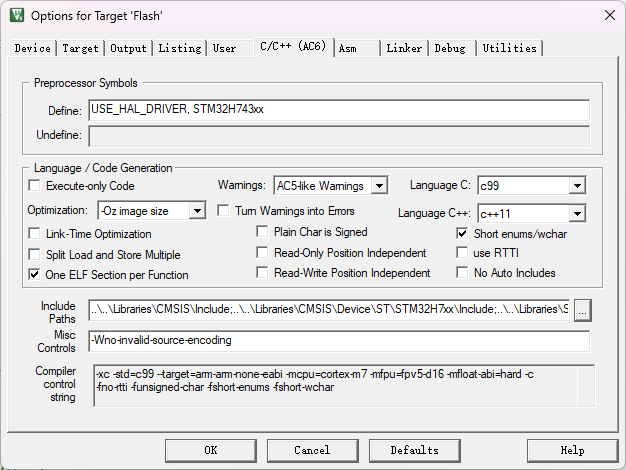The width and height of the screenshot is (626, 470).
Task: Select the C/C++ (AC6) tab
Action: coord(293,47)
